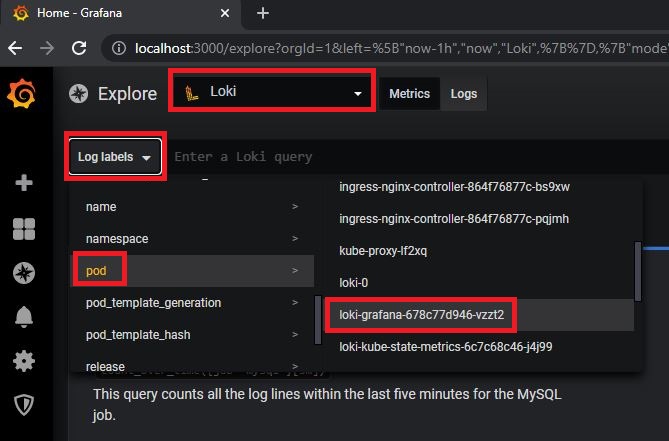Click the browser forward arrow

click(x=47, y=48)
